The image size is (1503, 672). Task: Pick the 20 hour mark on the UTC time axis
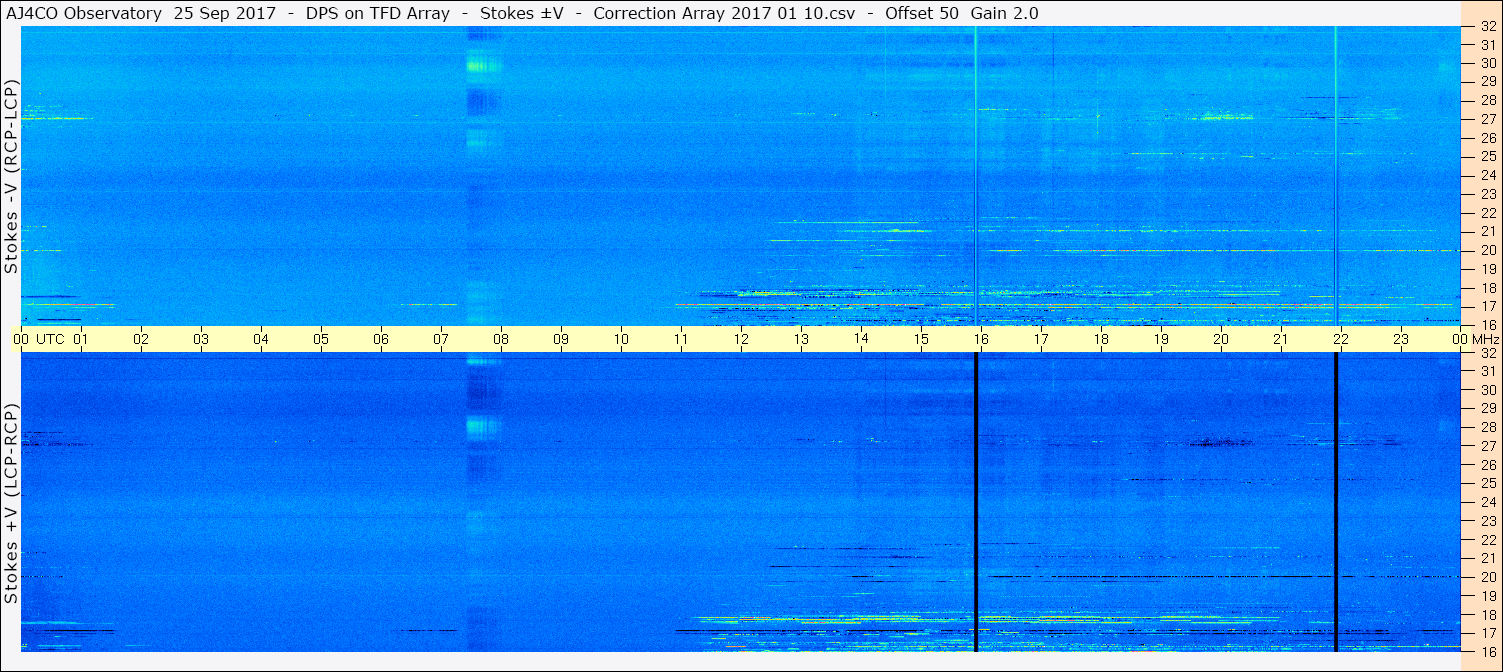point(1221,339)
